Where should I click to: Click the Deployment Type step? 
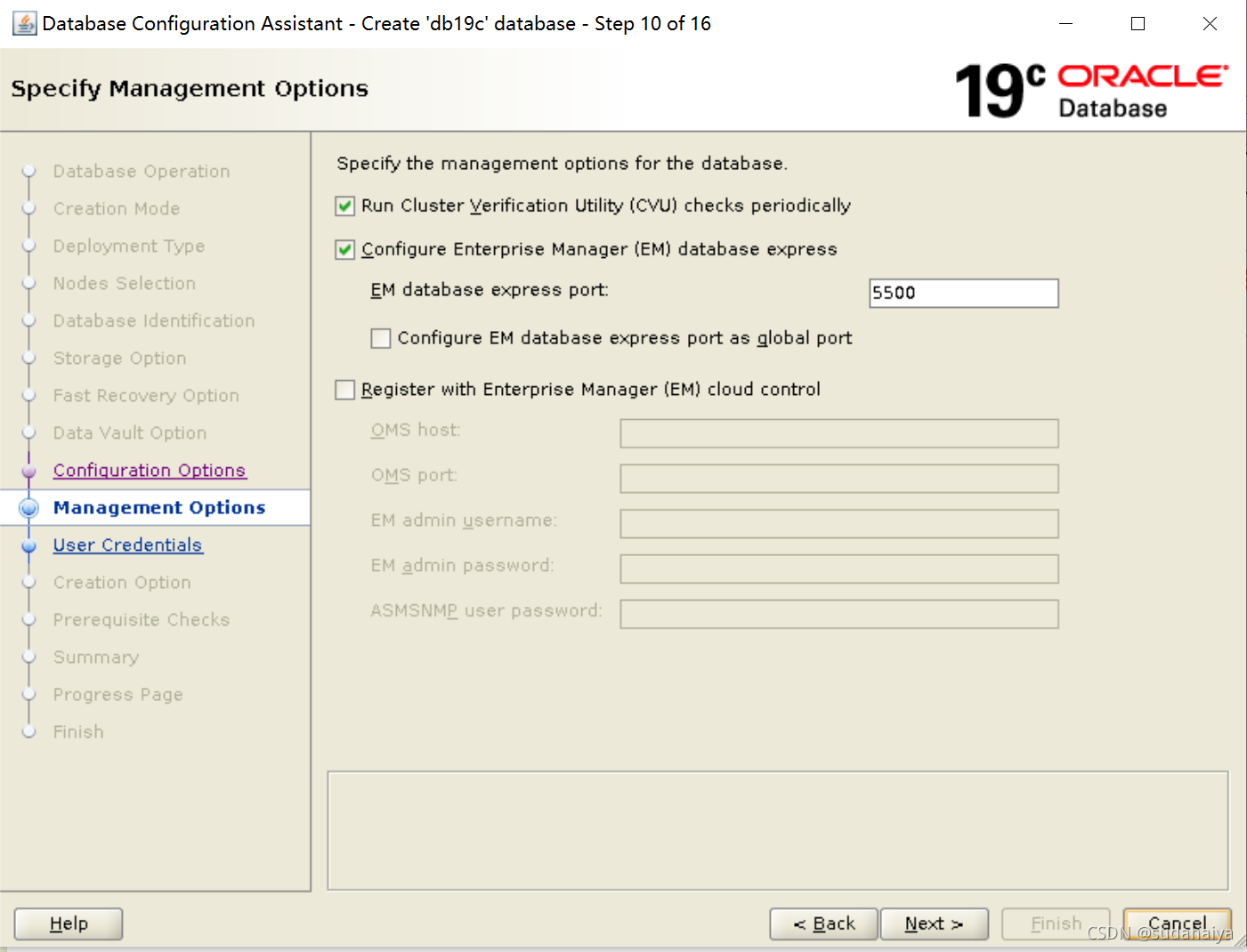129,246
